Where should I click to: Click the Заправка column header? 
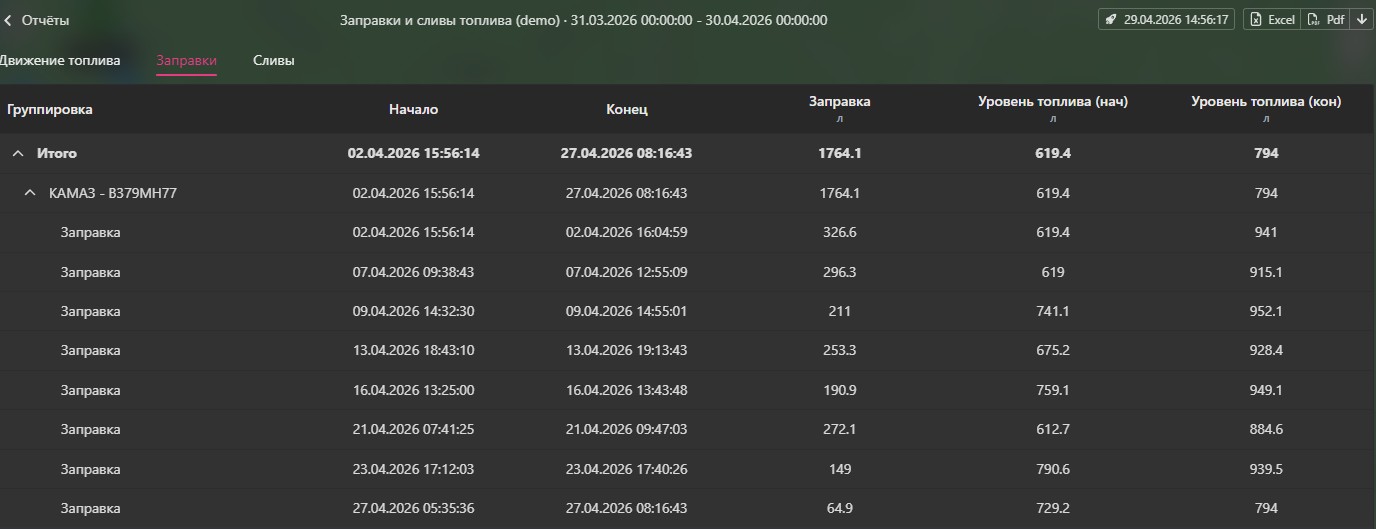tap(839, 102)
